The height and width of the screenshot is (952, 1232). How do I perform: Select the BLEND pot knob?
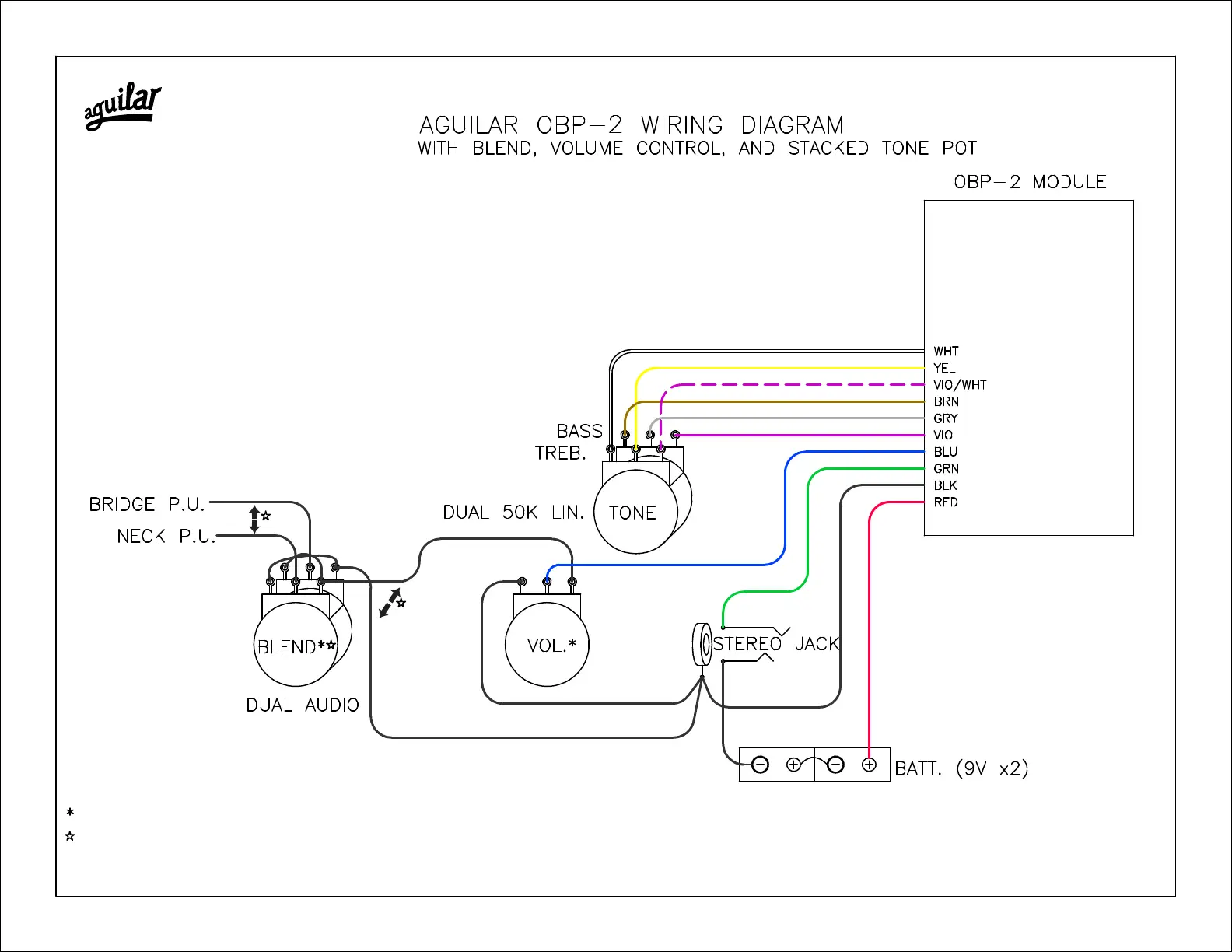(296, 646)
